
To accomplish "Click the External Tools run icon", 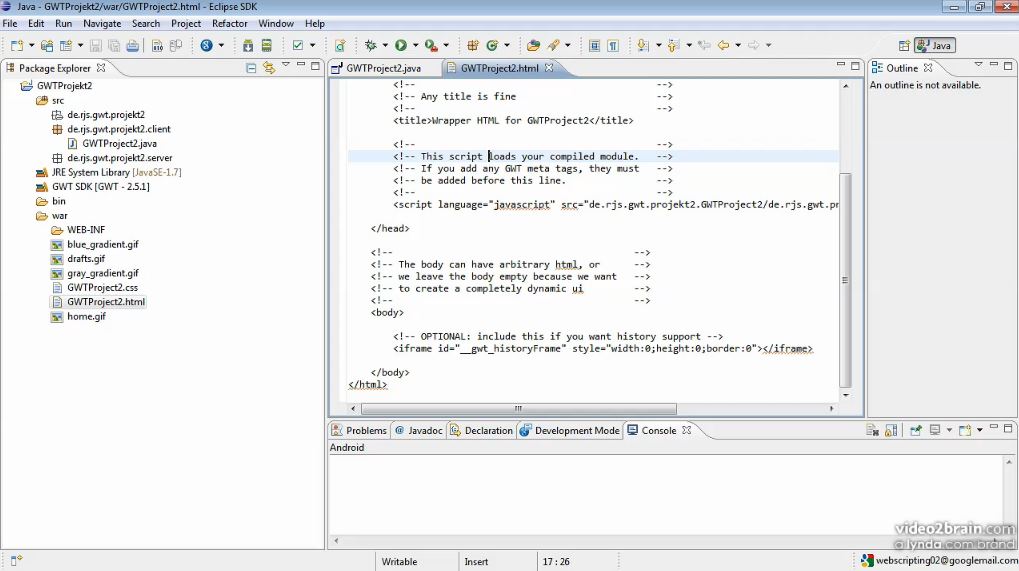I will click(x=431, y=45).
